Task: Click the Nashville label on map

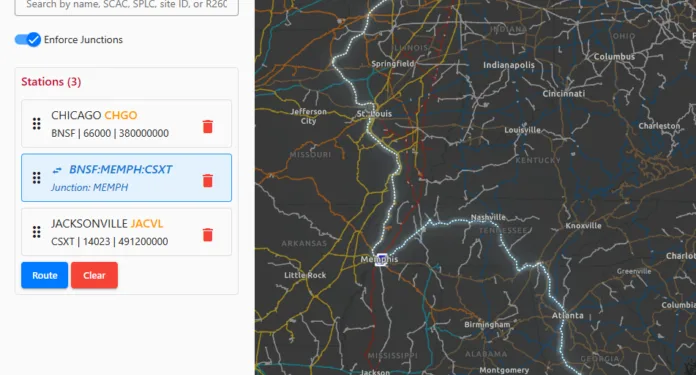Action: pos(488,217)
